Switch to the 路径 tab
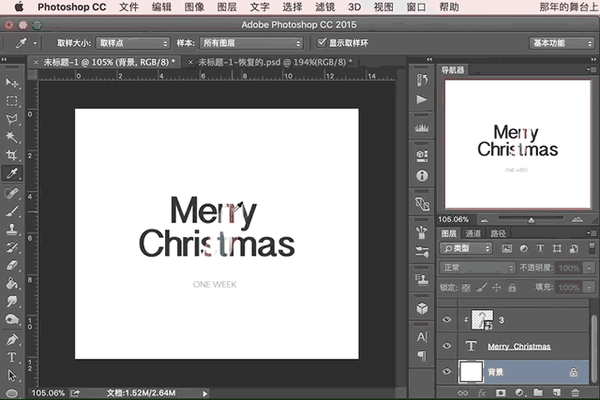The height and width of the screenshot is (400, 600). tap(498, 233)
